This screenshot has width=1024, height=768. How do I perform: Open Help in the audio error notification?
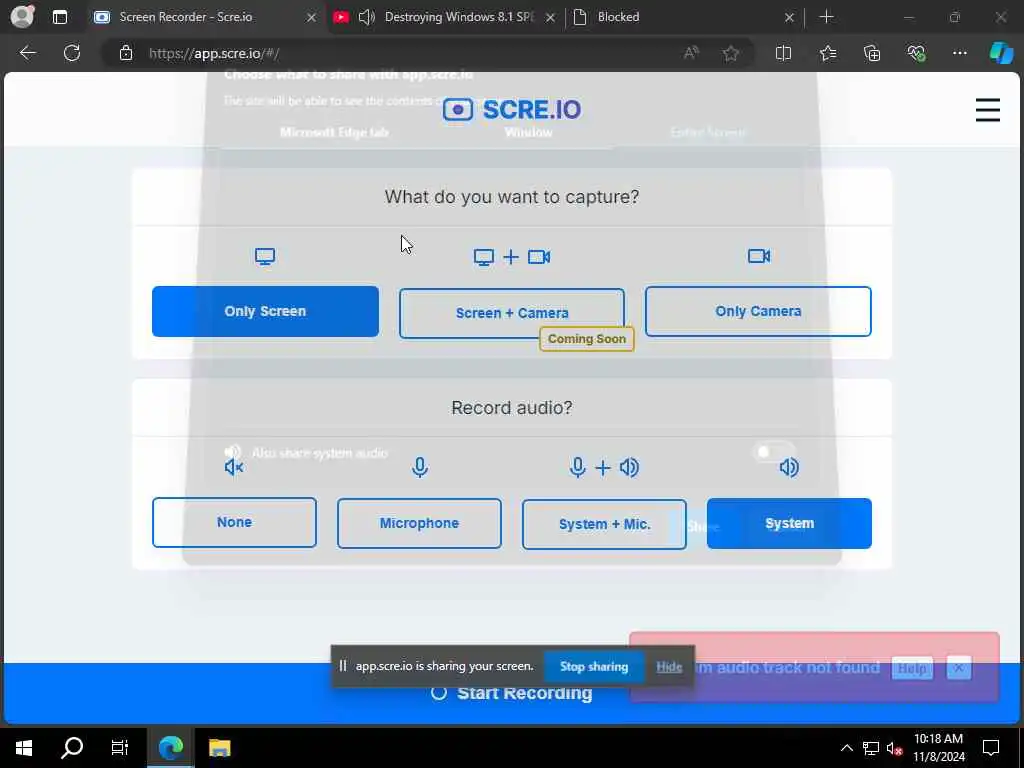point(912,668)
